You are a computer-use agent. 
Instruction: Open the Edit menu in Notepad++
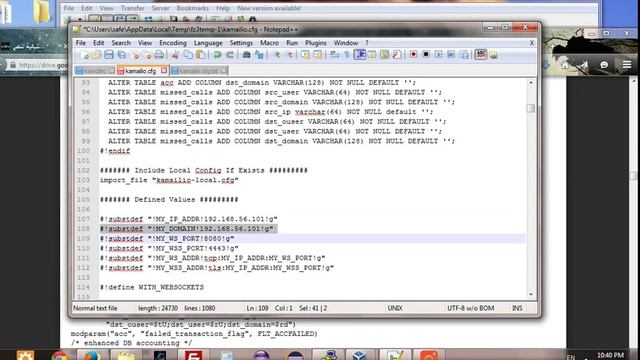(x=98, y=43)
